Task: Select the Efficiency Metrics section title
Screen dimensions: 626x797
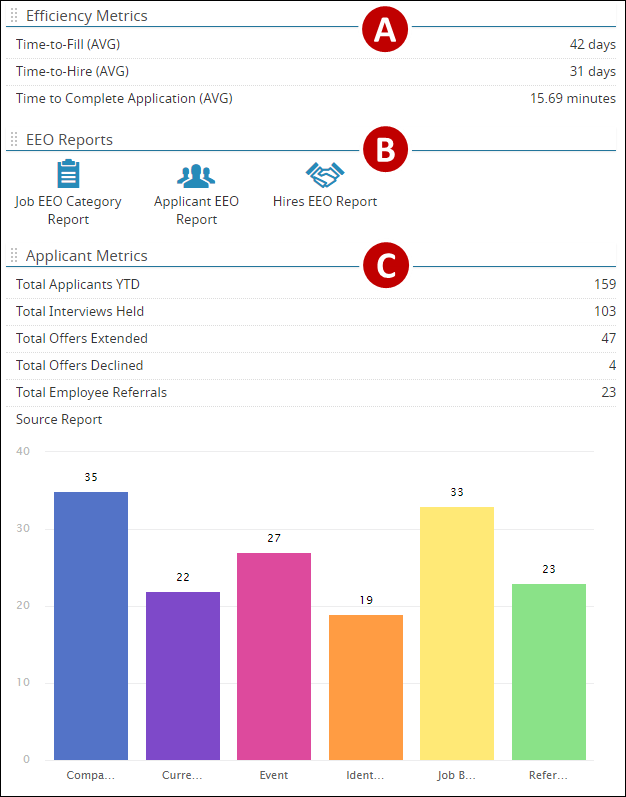Action: 87,16
